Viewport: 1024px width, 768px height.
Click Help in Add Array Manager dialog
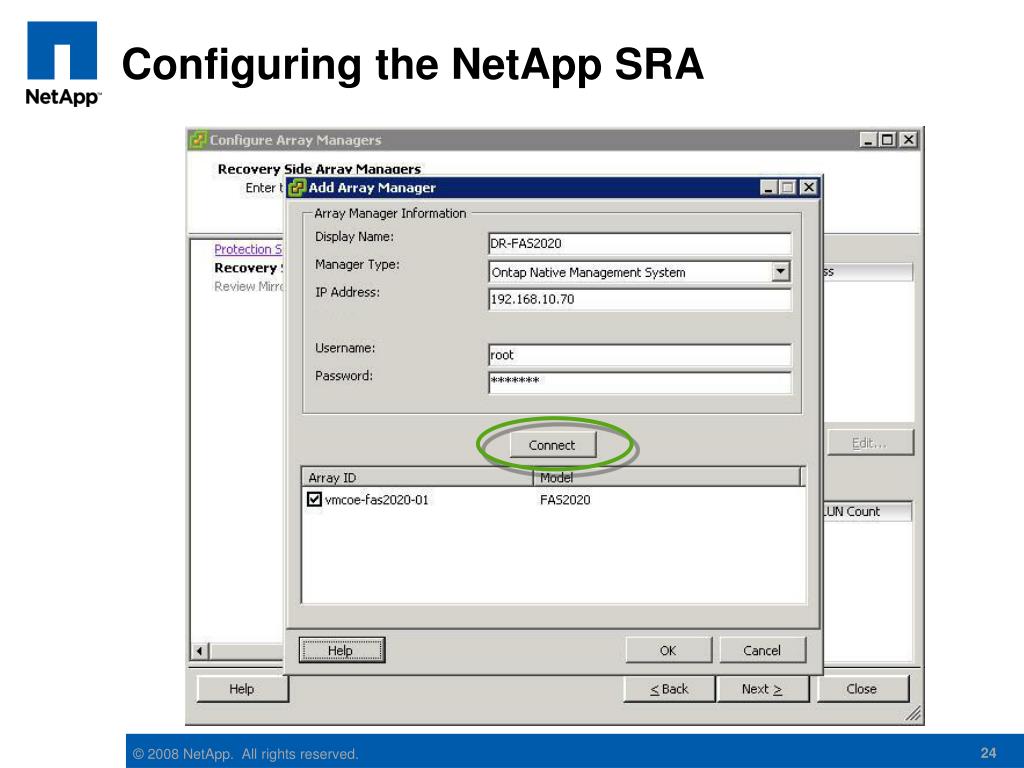(x=341, y=651)
